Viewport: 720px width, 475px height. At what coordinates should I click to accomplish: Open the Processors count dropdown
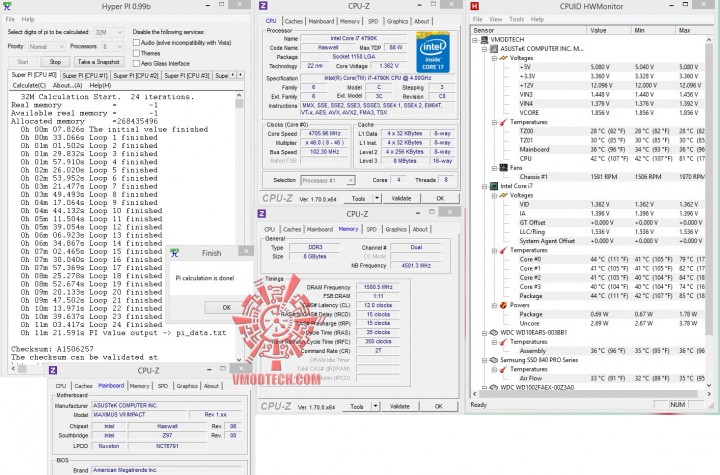coord(112,46)
